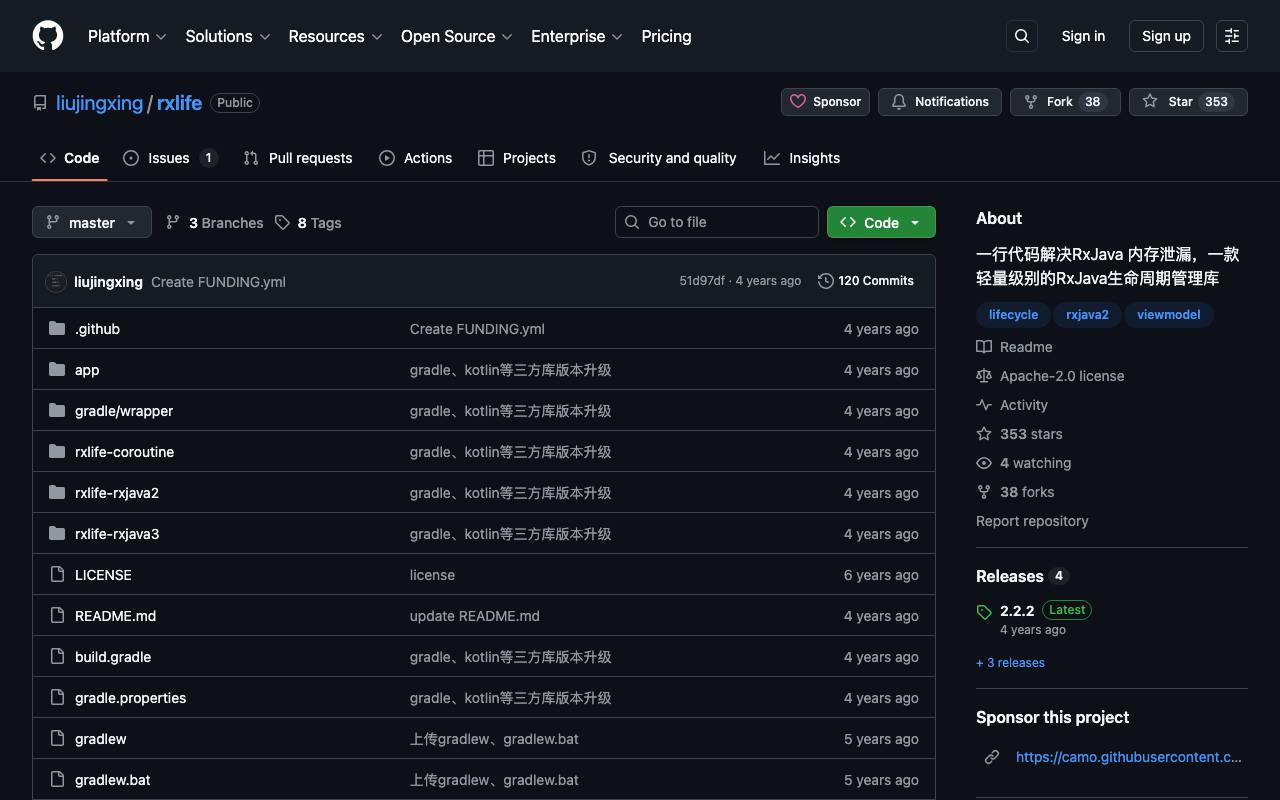The width and height of the screenshot is (1280, 800).
Task: Click the gradle/wrapper folder icon
Action: coord(57,411)
